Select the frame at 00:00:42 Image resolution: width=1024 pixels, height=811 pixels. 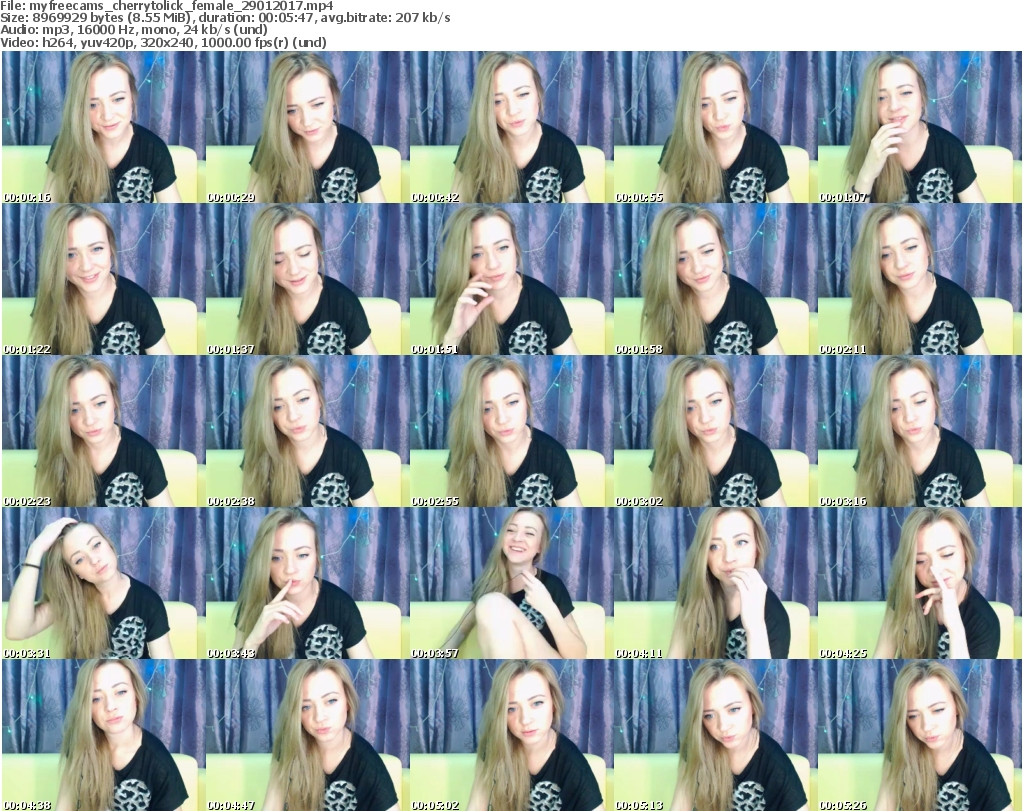point(510,127)
